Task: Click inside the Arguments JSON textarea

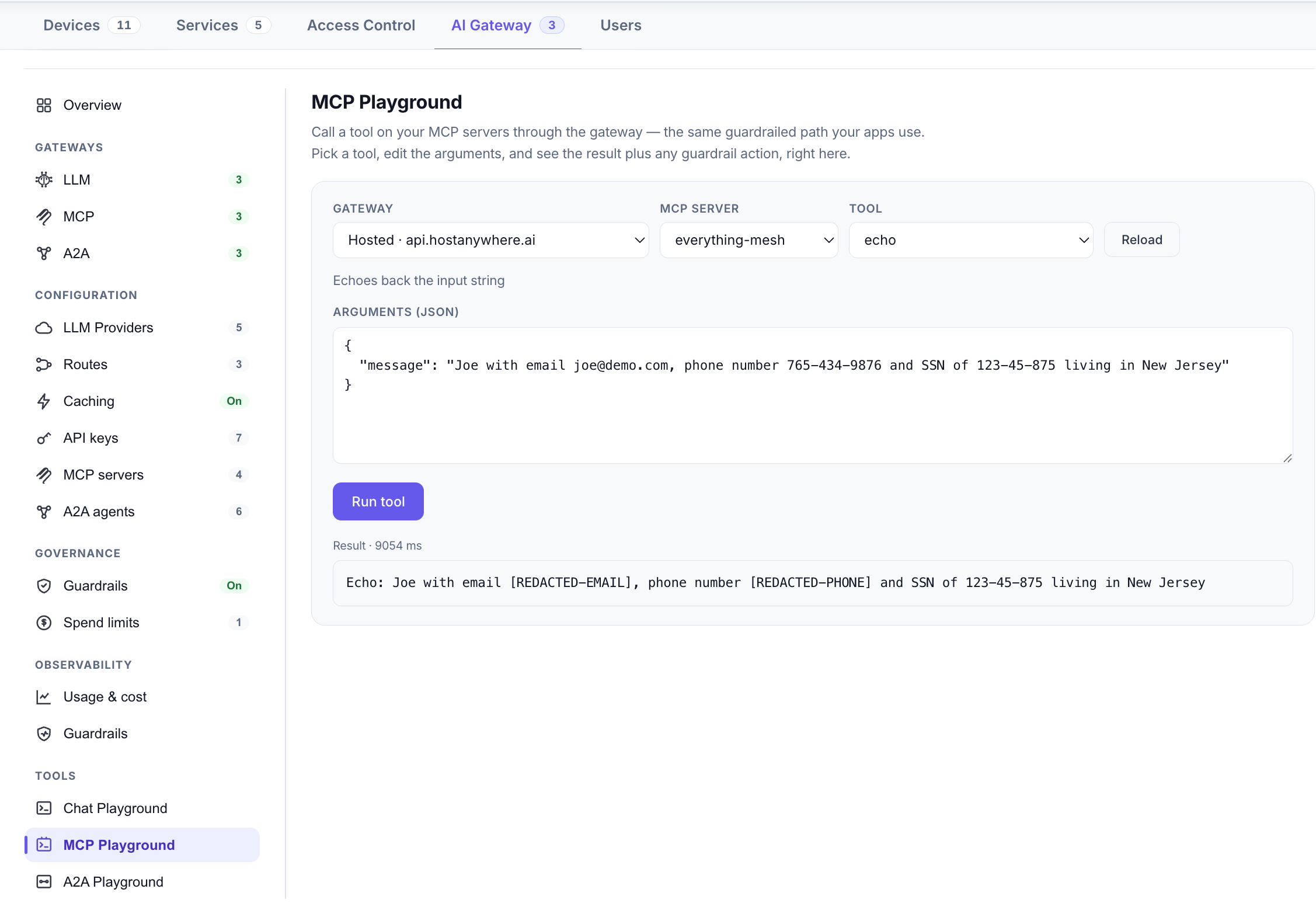Action: pos(813,395)
